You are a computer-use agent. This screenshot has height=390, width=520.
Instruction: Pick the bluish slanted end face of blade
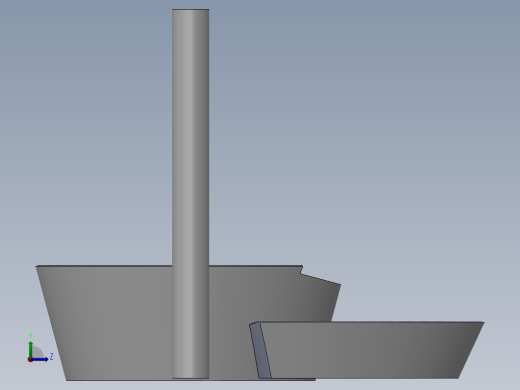tap(260, 351)
